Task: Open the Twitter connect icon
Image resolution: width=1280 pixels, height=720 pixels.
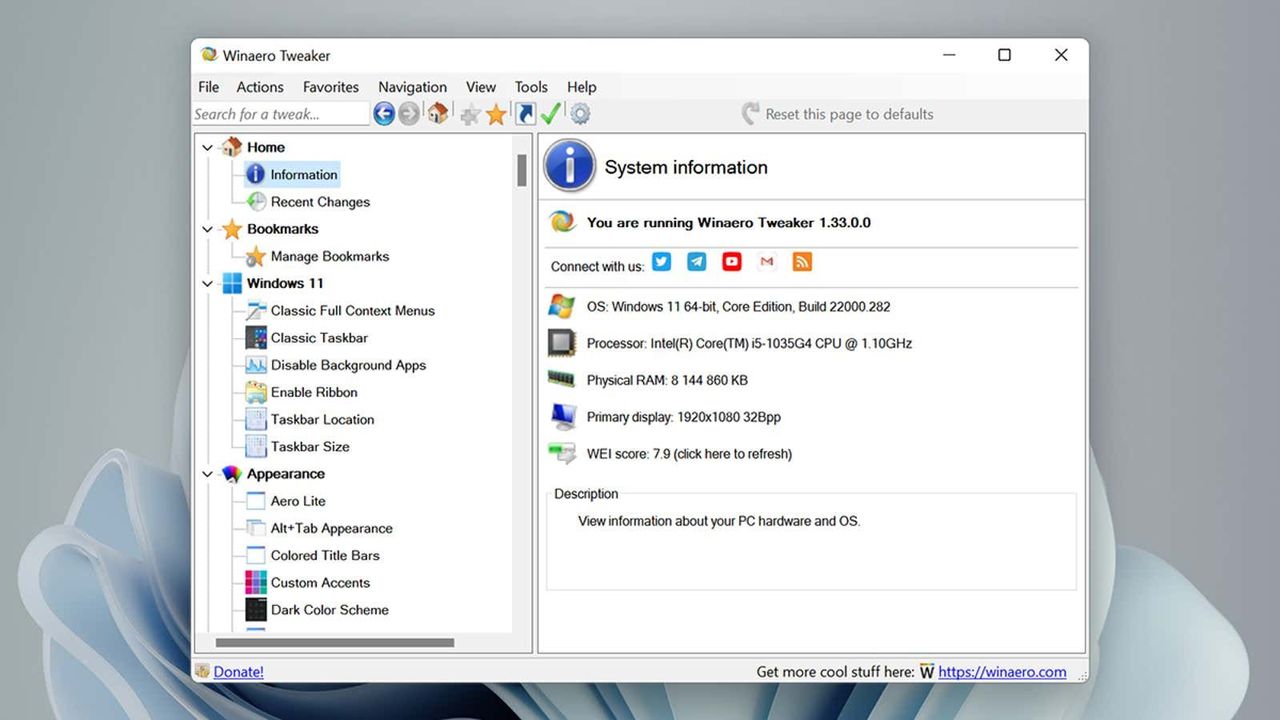Action: click(661, 262)
